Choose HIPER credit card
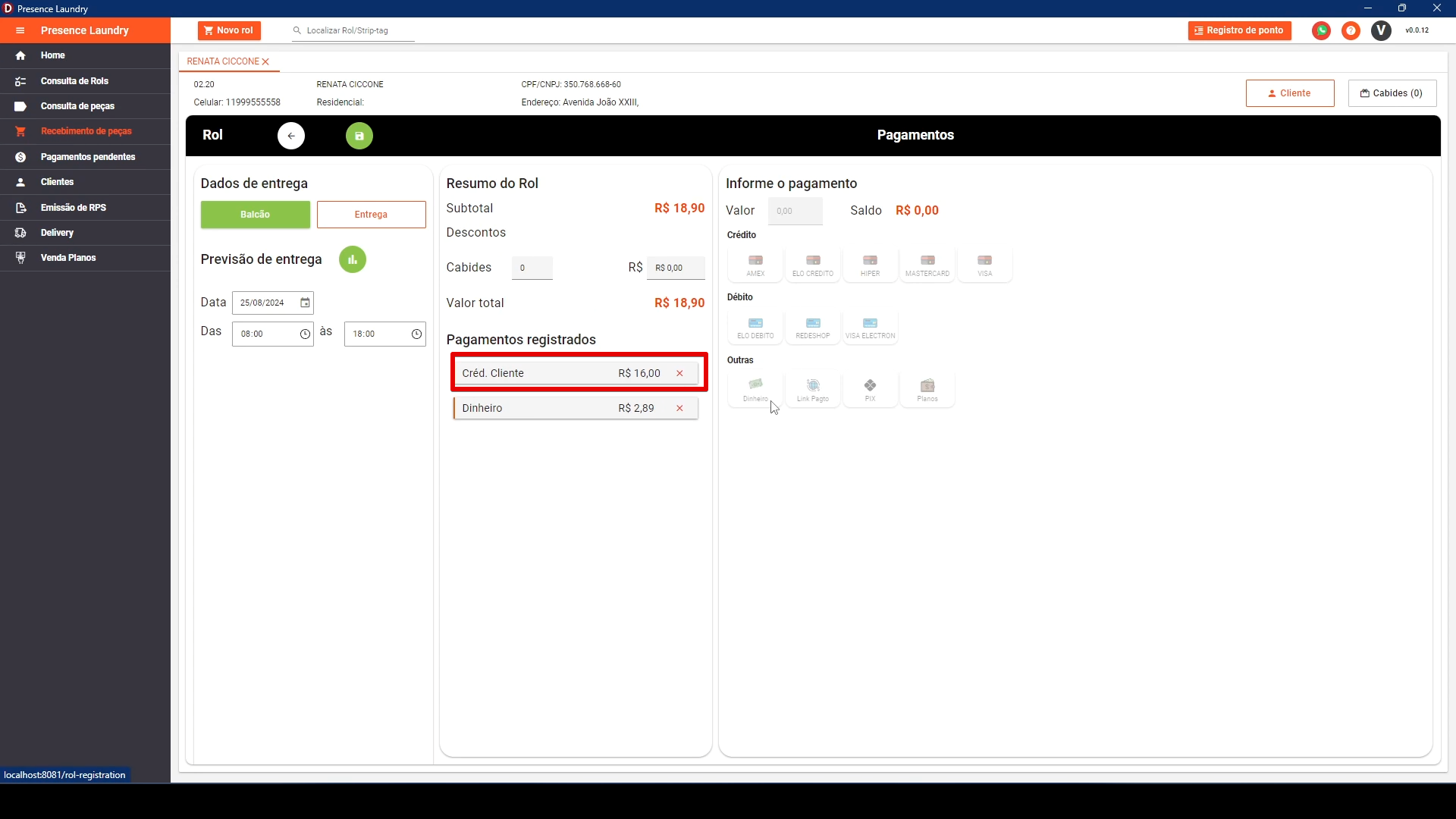Screen dimensions: 1456x819 pyautogui.click(x=871, y=265)
